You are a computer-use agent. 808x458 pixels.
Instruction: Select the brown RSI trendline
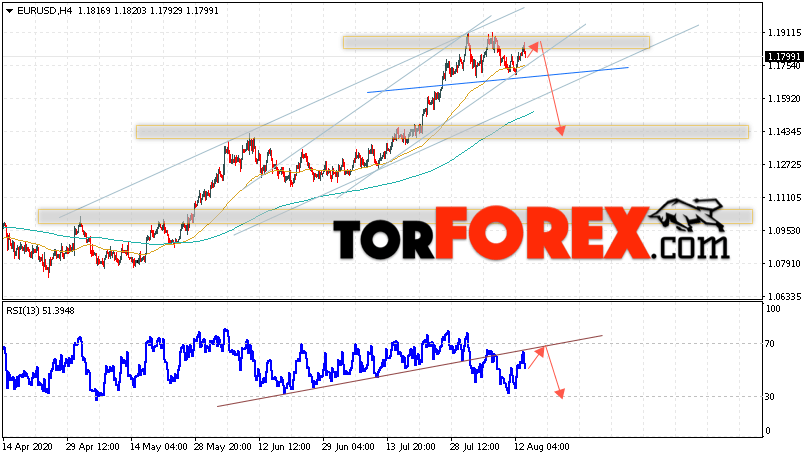tap(410, 371)
